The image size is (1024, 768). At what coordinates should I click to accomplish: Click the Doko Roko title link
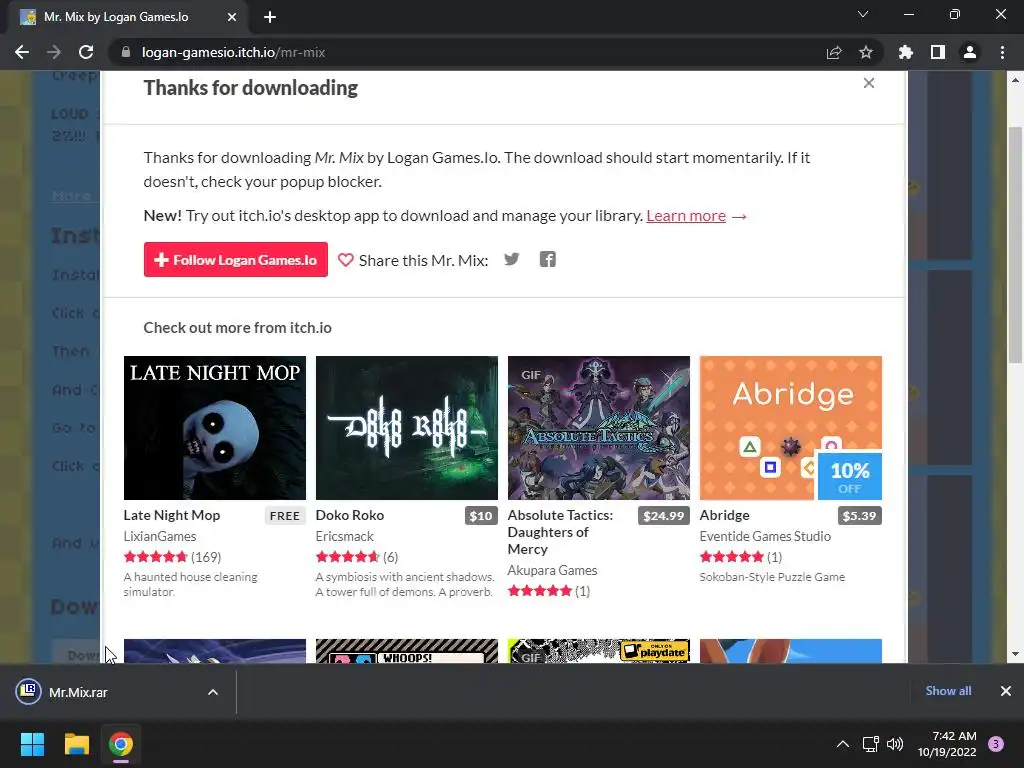click(350, 515)
